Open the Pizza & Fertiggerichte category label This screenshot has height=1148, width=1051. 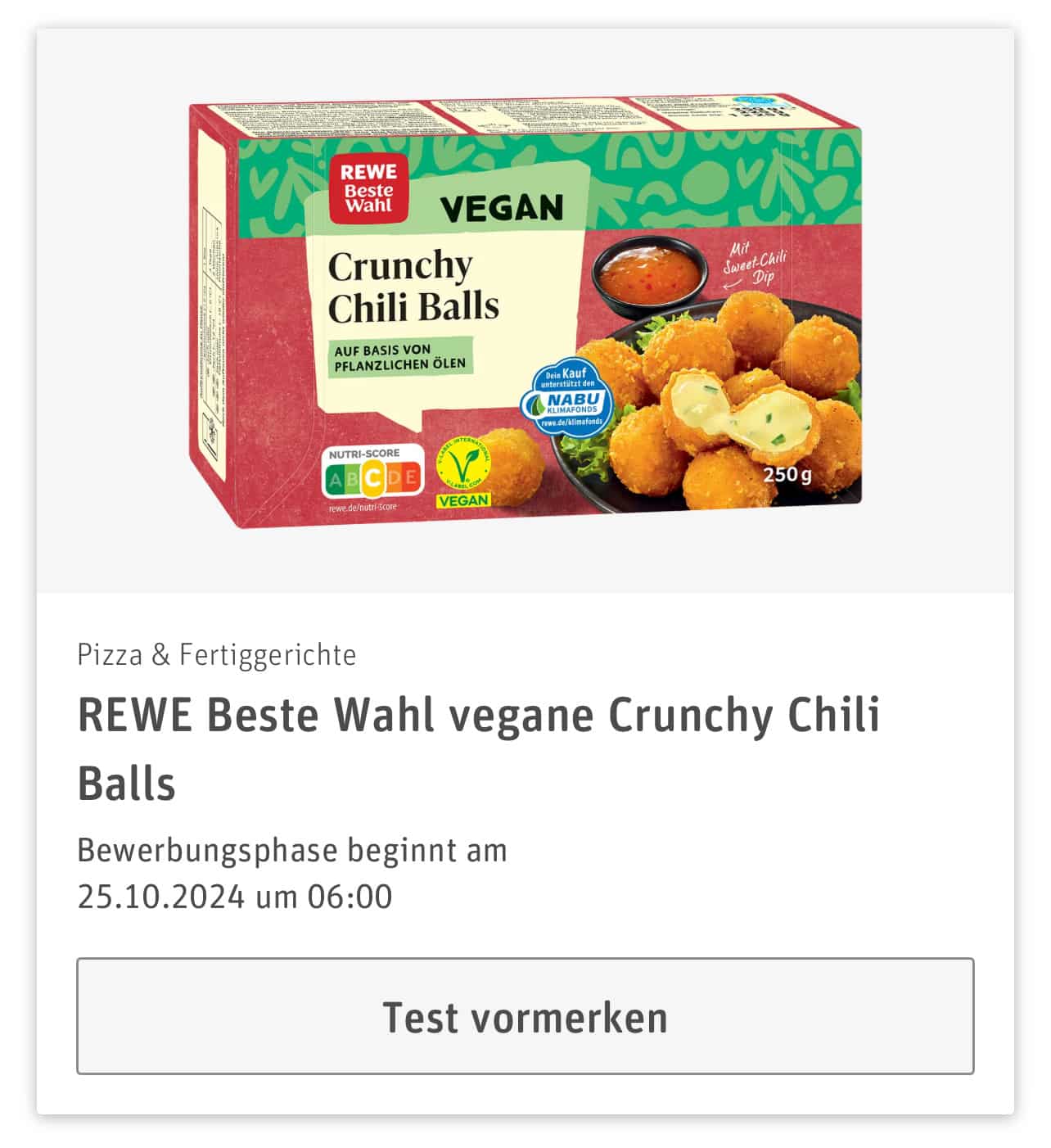point(217,655)
